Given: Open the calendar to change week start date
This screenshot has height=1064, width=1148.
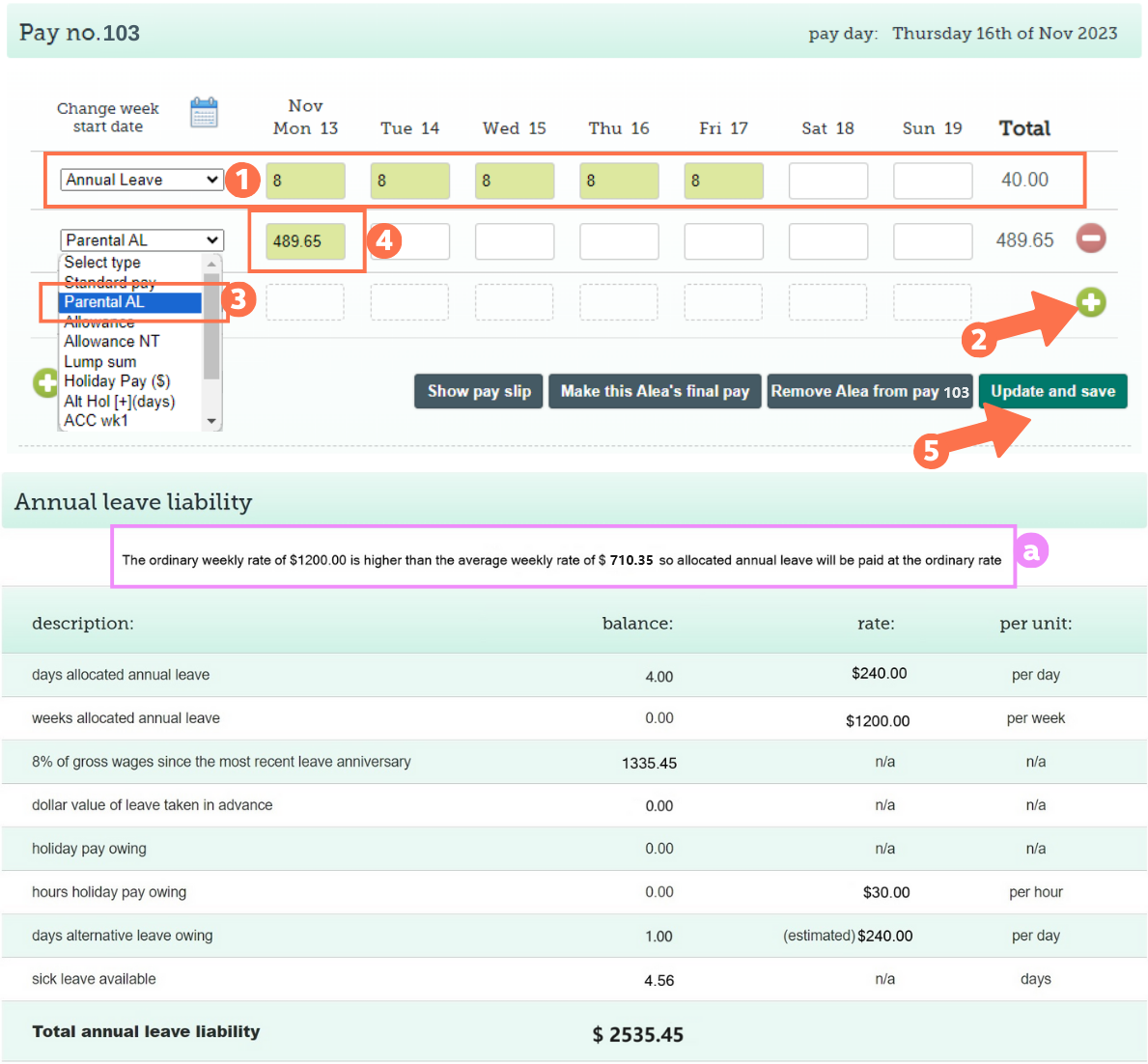Looking at the screenshot, I should pos(204,111).
